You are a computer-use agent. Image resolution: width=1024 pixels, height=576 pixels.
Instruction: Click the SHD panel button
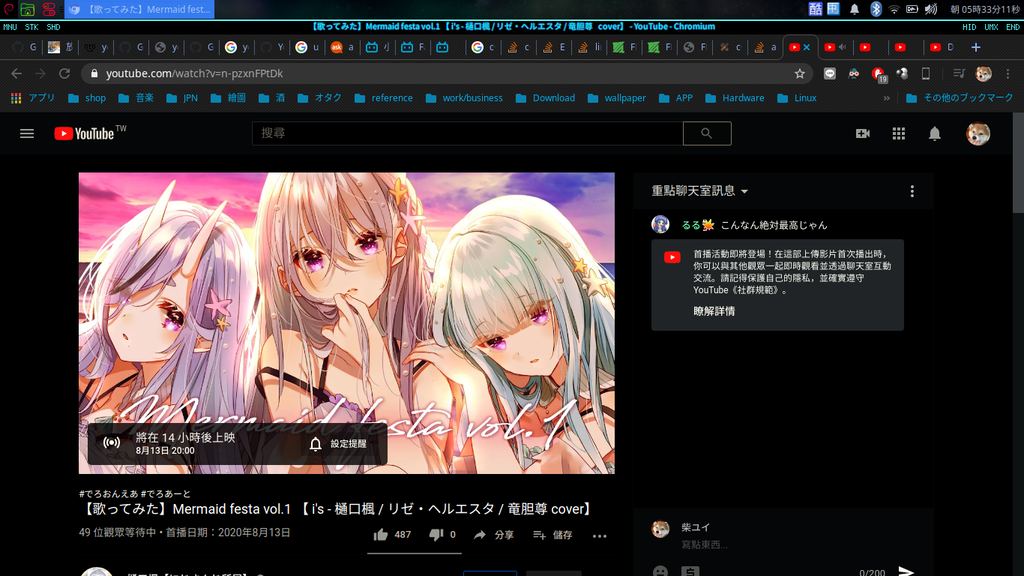click(53, 27)
